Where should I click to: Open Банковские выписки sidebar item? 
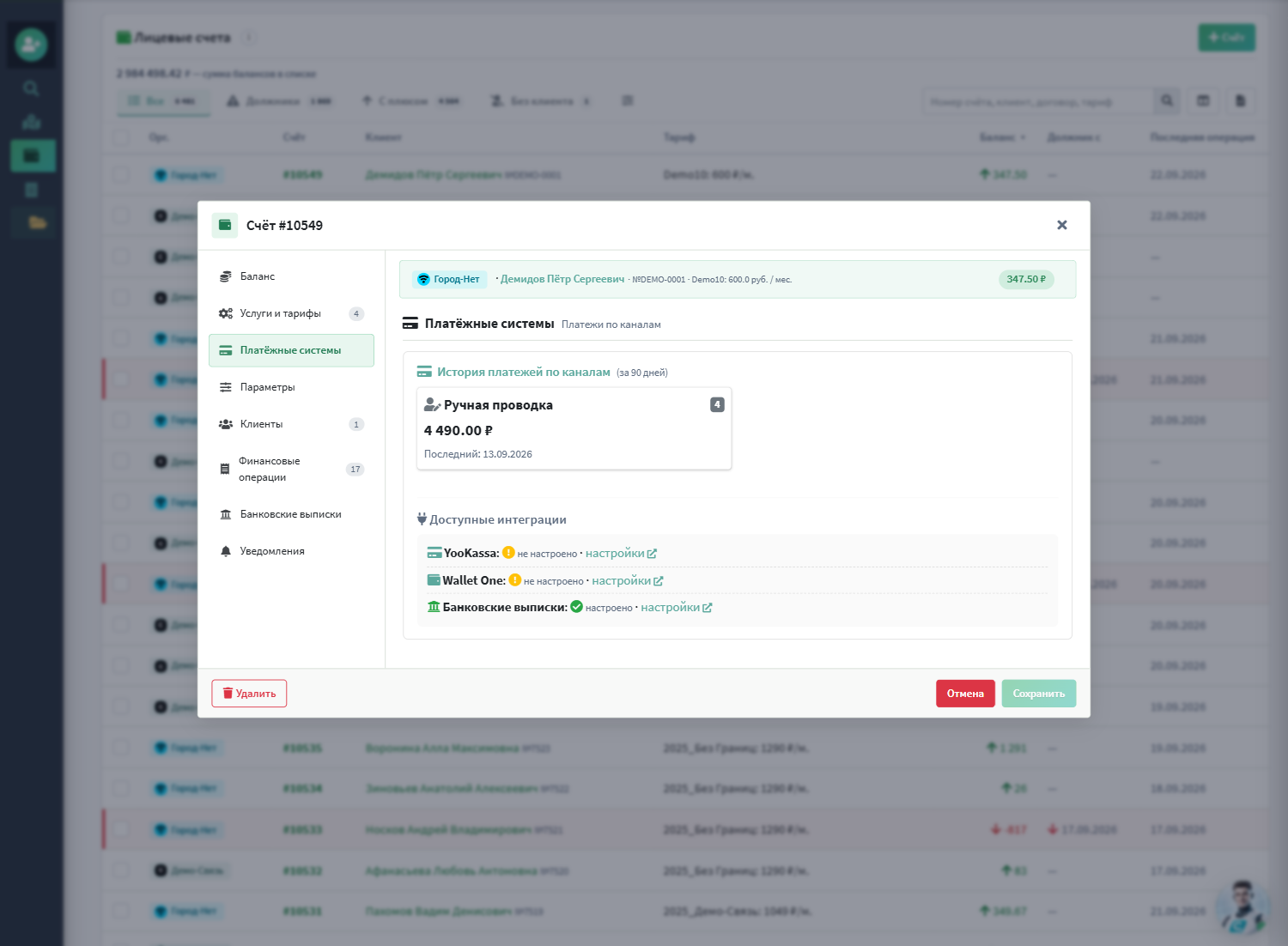[291, 514]
